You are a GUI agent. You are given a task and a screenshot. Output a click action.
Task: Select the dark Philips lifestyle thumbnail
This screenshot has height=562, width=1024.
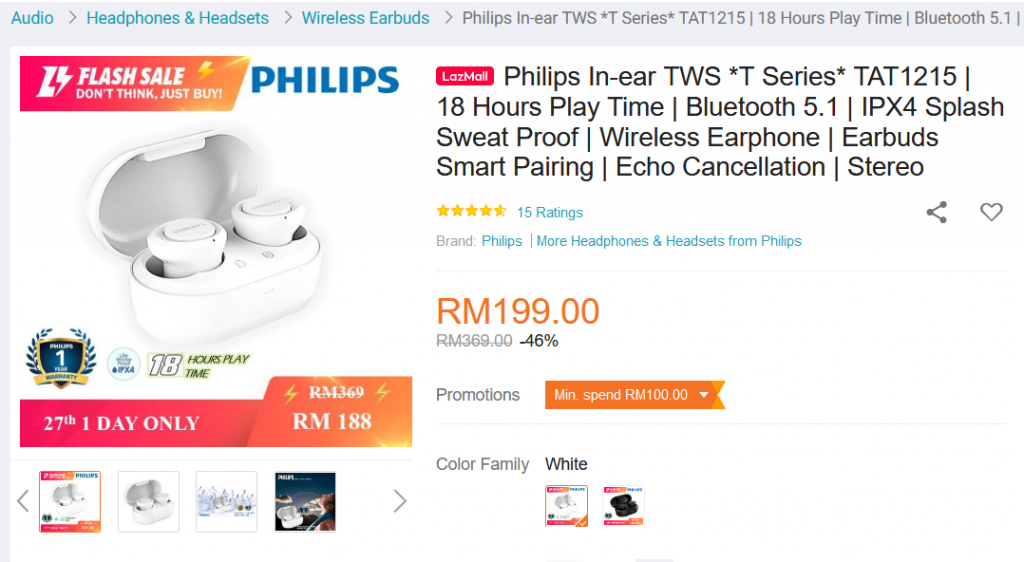(x=305, y=501)
